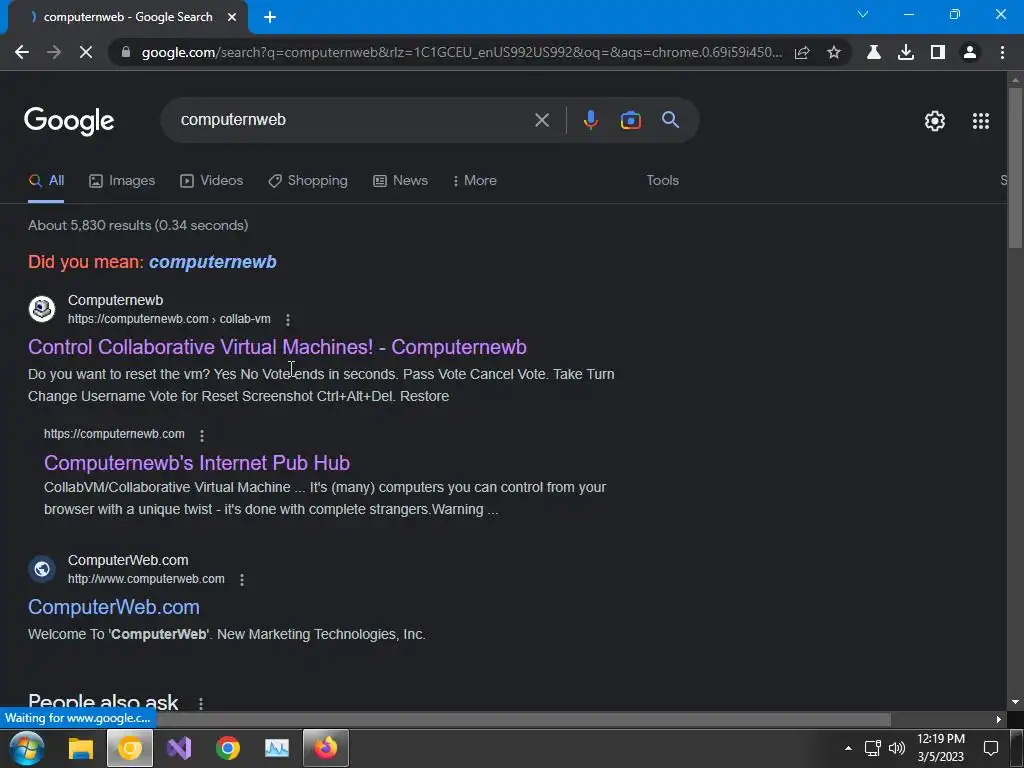
Task: Click the magnifier search button
Action: click(x=670, y=120)
